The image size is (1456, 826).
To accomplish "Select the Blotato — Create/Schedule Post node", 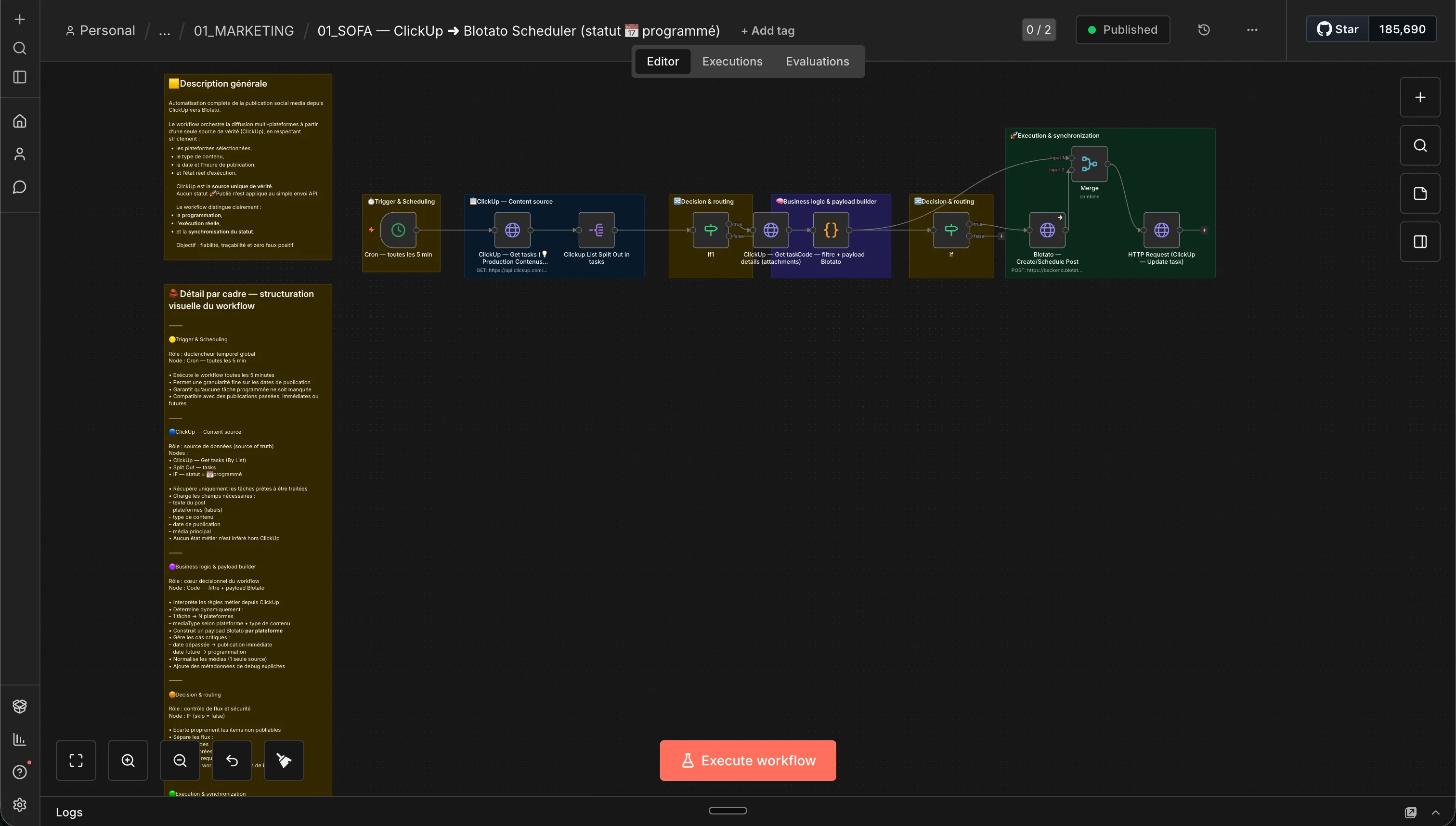I will pyautogui.click(x=1047, y=230).
